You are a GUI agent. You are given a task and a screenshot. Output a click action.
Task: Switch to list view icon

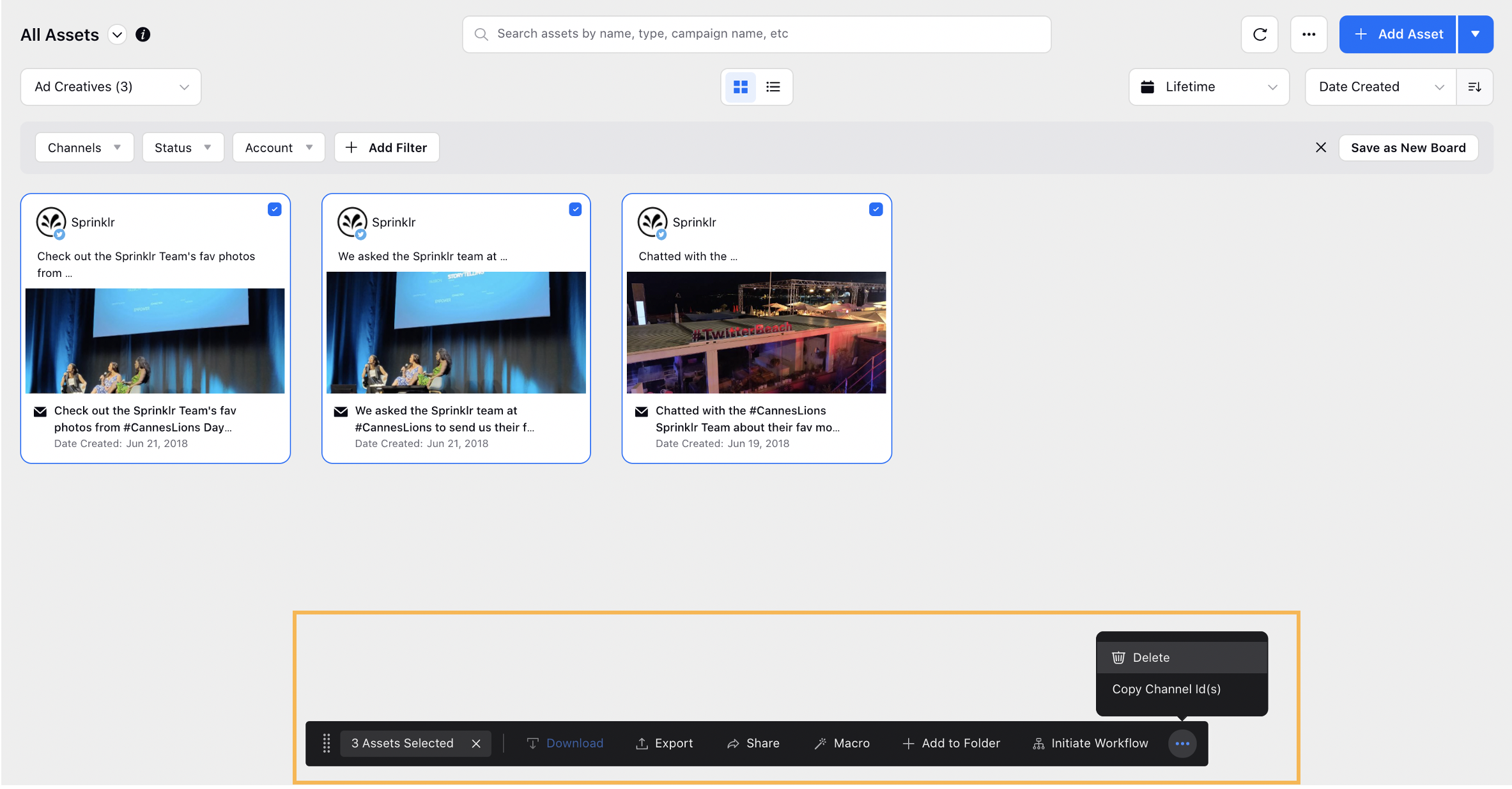(x=773, y=87)
